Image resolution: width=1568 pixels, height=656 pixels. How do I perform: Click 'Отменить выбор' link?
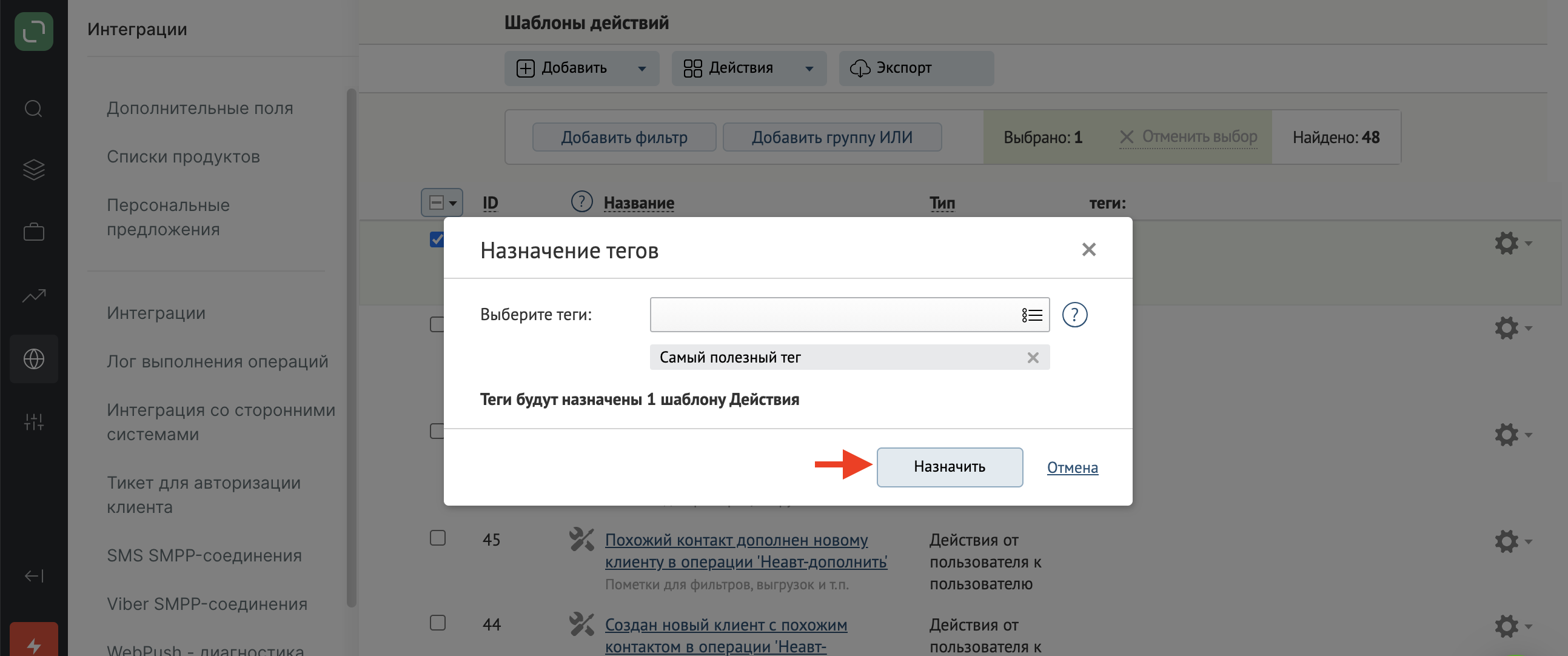tap(1188, 137)
